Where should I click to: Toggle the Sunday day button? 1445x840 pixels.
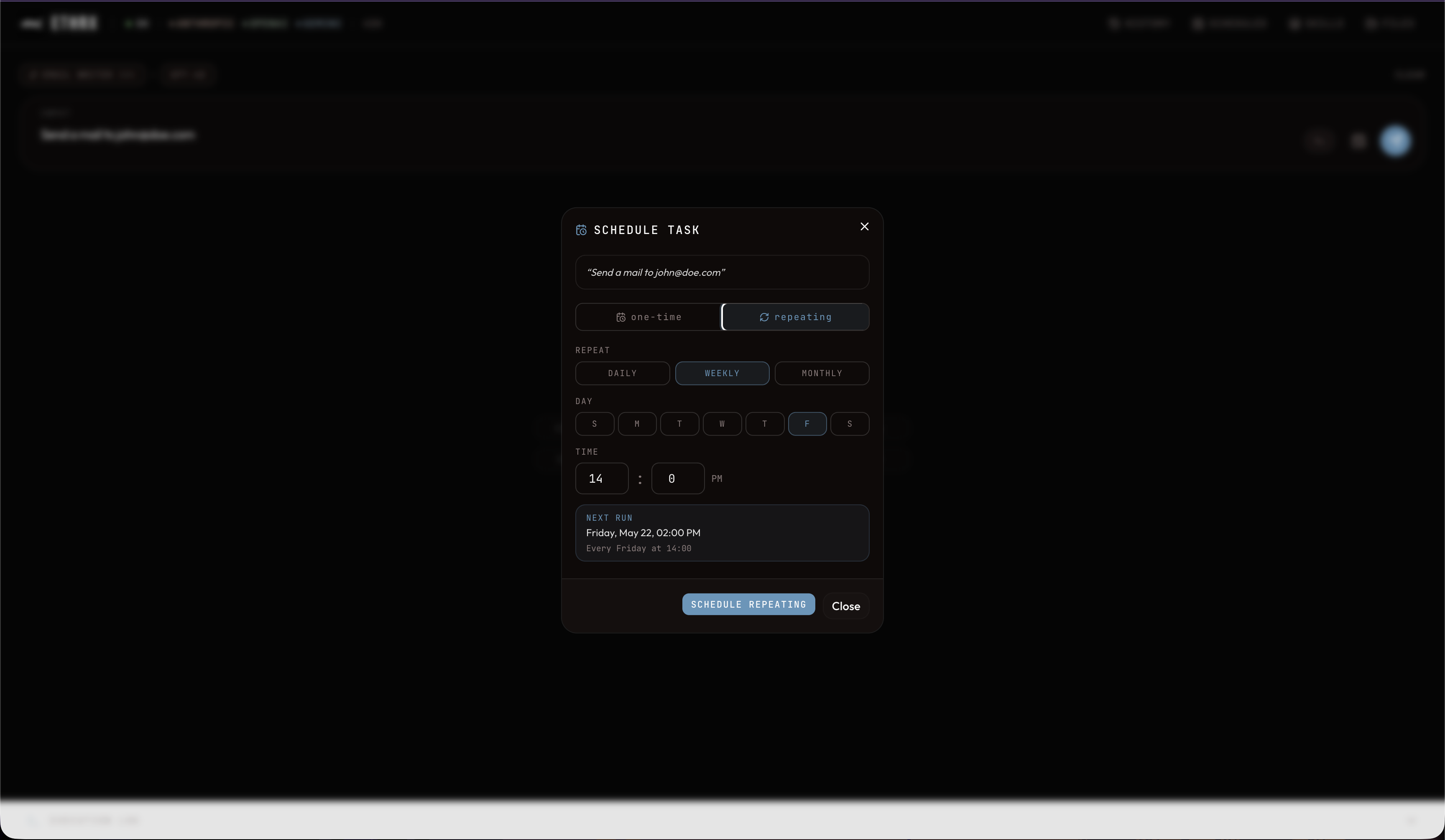pos(595,424)
